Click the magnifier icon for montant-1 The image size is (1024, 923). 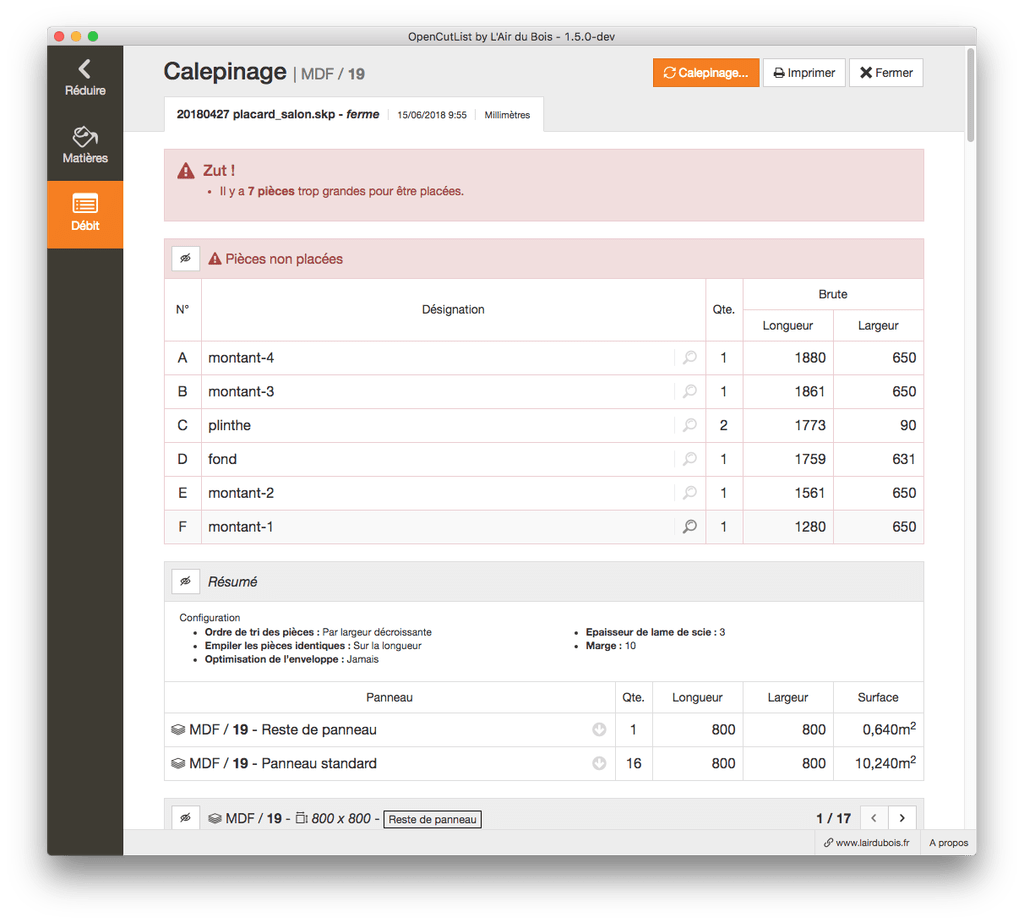point(690,526)
